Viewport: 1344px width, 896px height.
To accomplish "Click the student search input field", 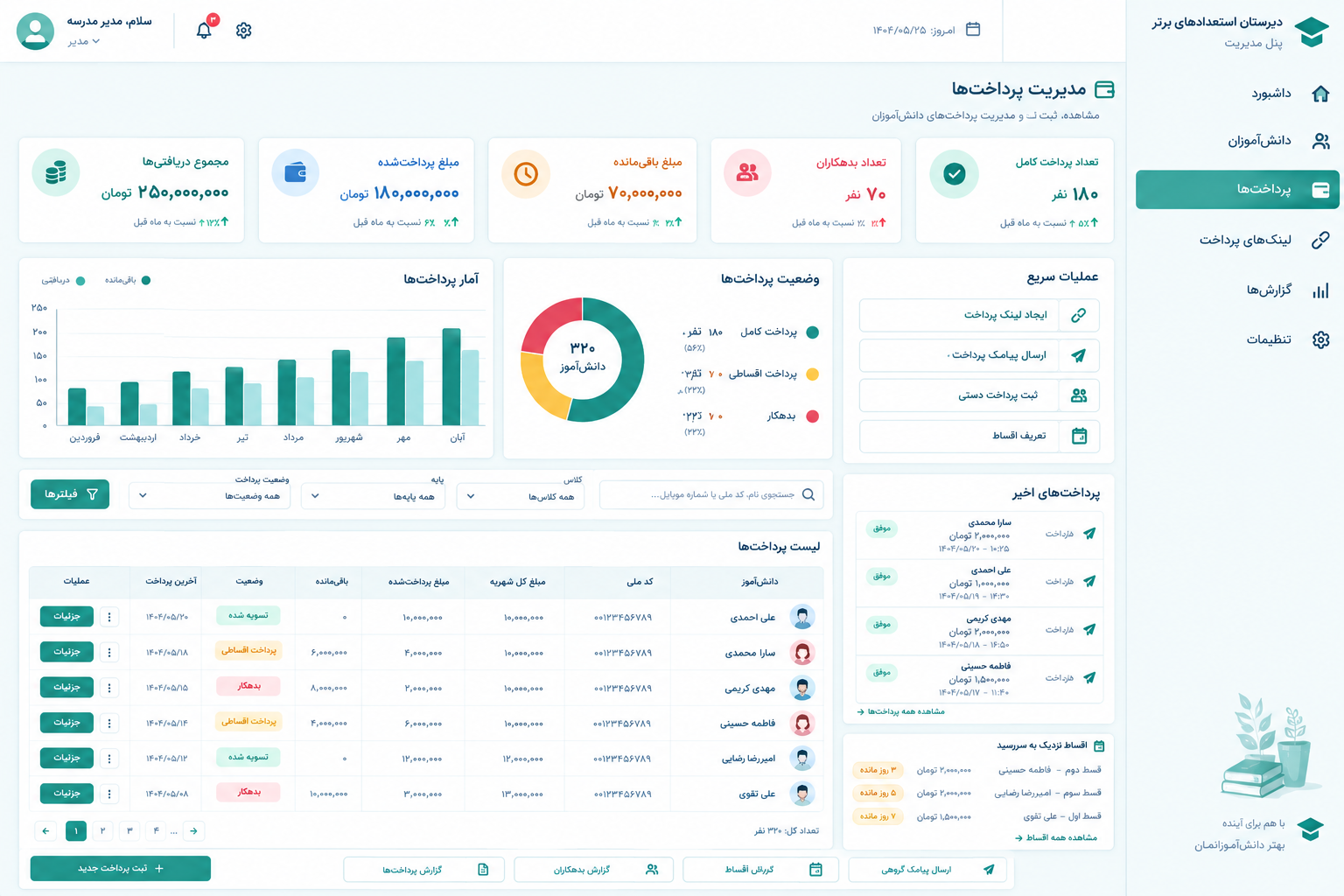I will pos(710,494).
